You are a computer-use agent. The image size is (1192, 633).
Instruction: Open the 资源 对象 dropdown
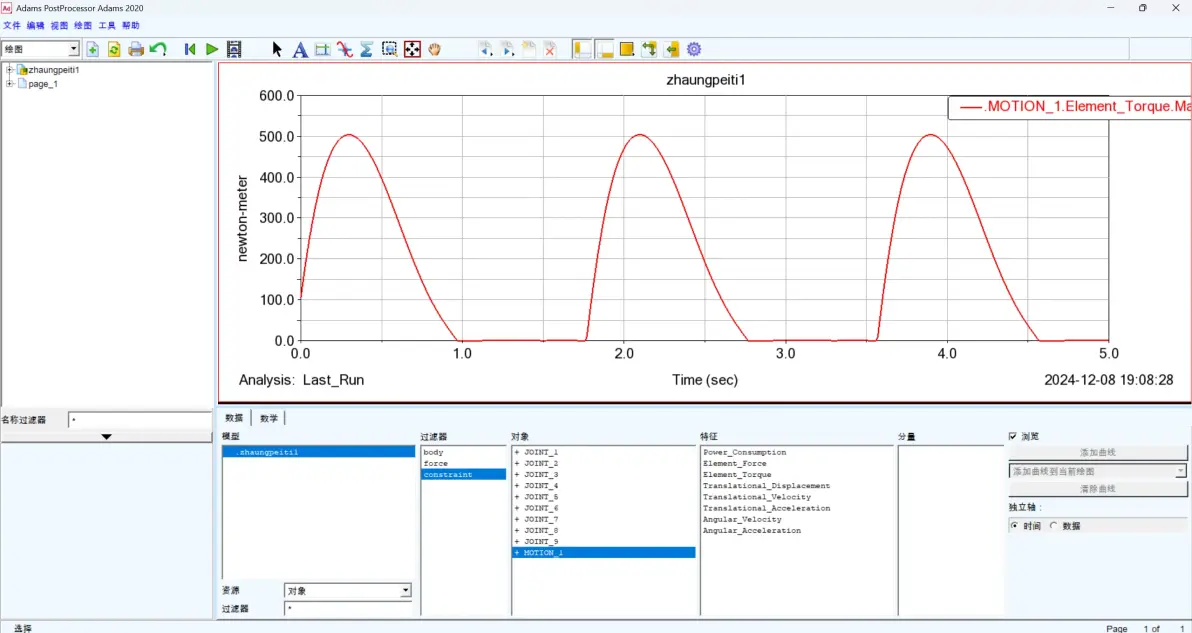(348, 590)
